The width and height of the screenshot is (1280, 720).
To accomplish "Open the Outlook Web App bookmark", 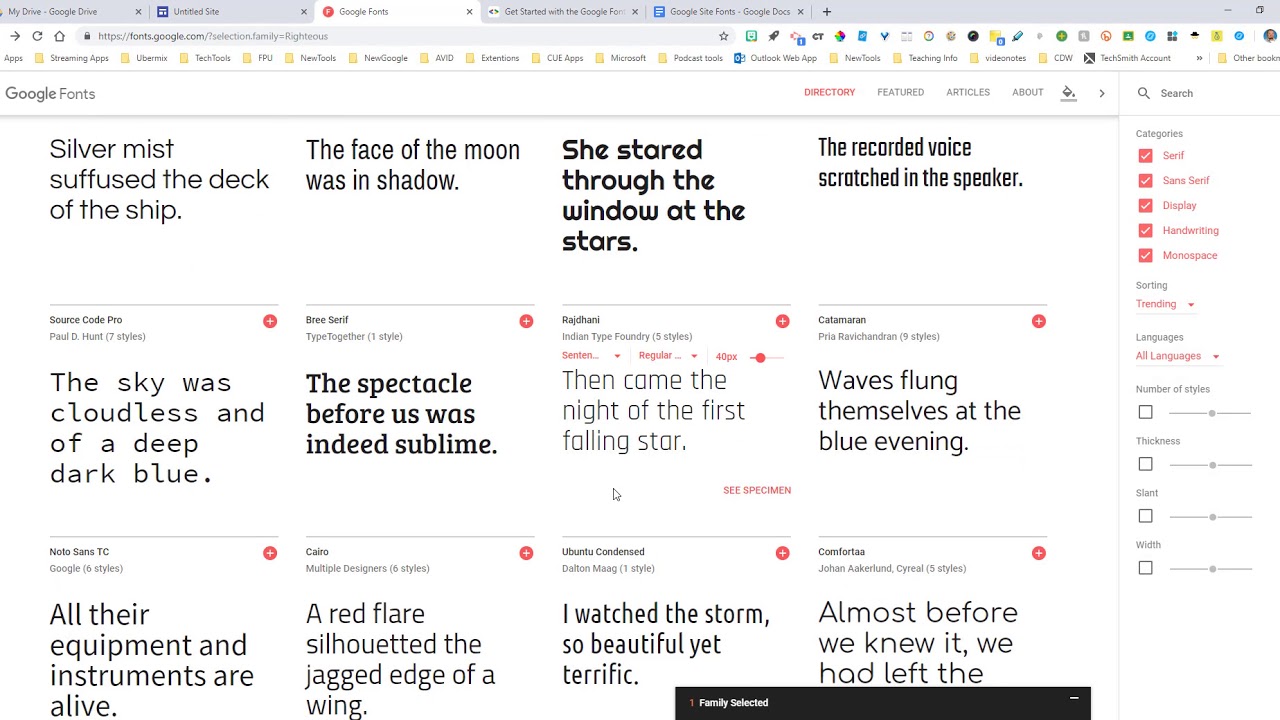I will 775,58.
